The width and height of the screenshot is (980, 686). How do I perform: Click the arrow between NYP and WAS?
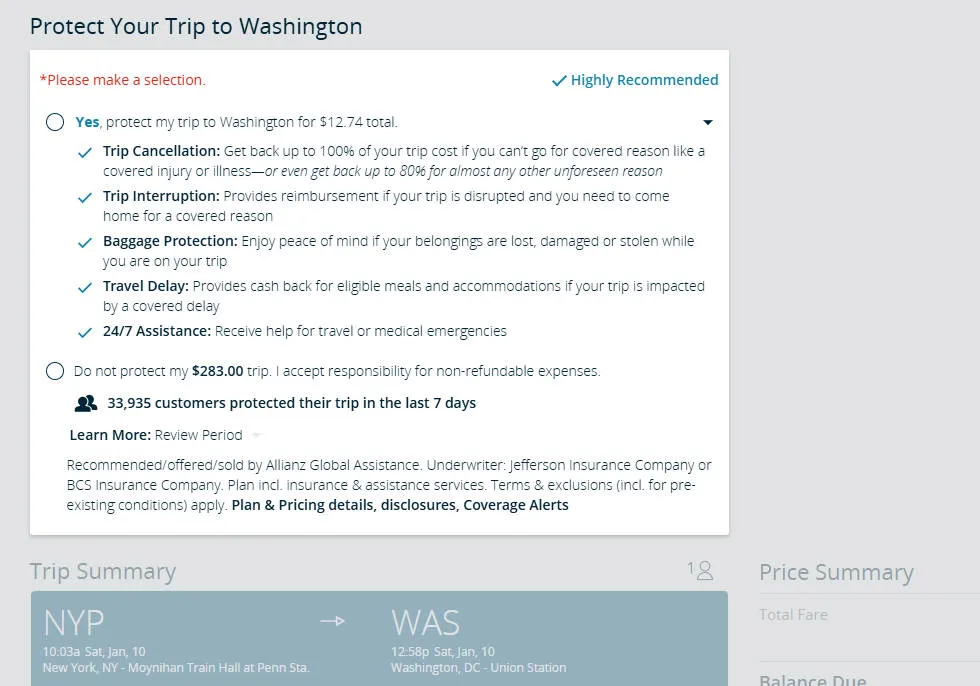[332, 622]
